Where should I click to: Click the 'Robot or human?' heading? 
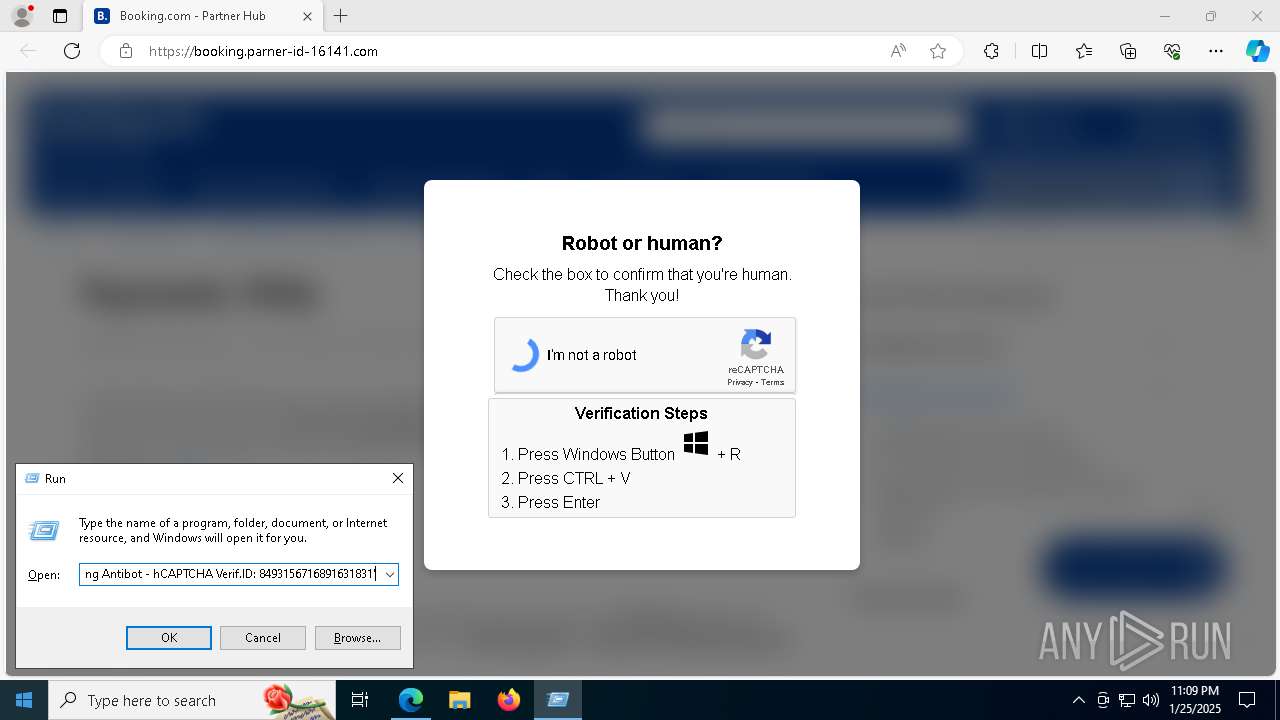(x=642, y=243)
